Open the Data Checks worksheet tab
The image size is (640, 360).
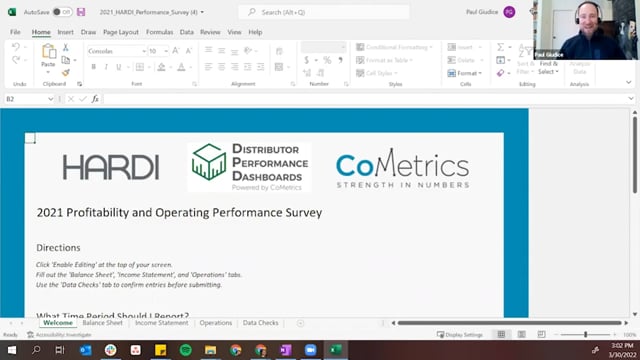pyautogui.click(x=260, y=323)
